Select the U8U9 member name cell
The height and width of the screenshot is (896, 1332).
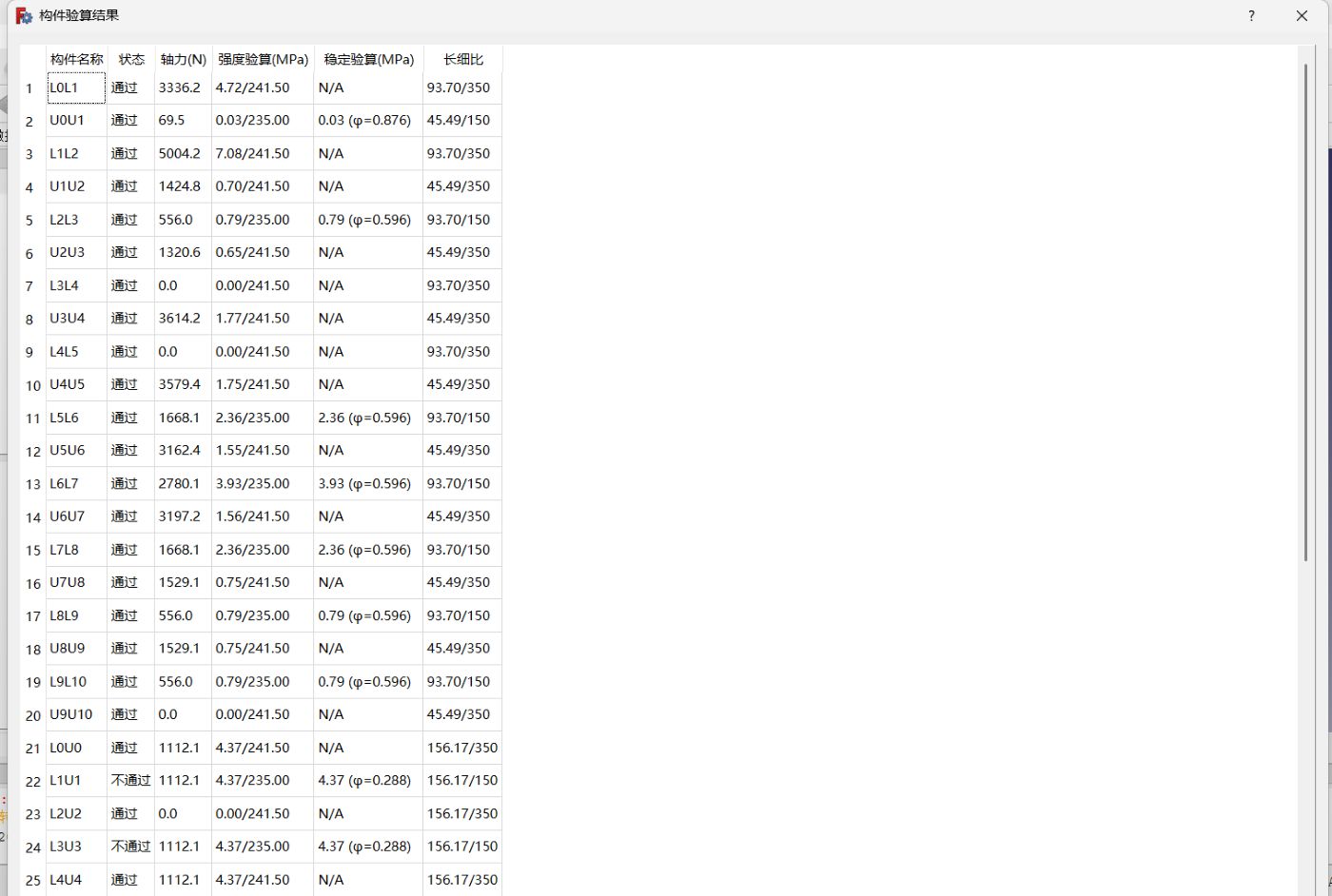77,649
